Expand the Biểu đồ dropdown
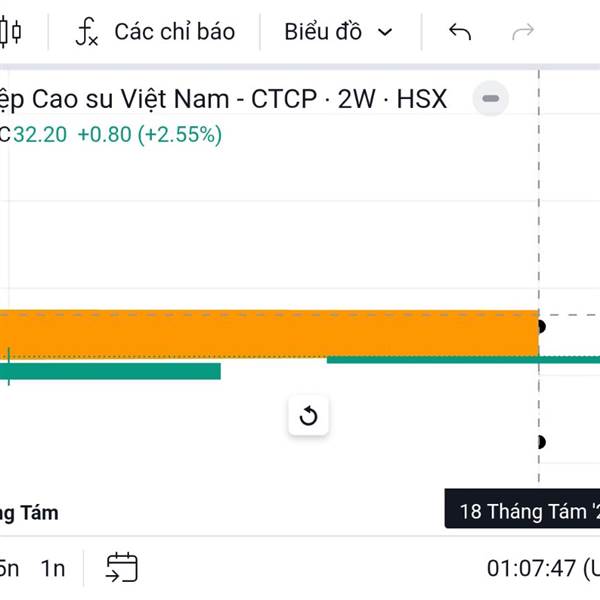The image size is (600, 600). click(339, 32)
